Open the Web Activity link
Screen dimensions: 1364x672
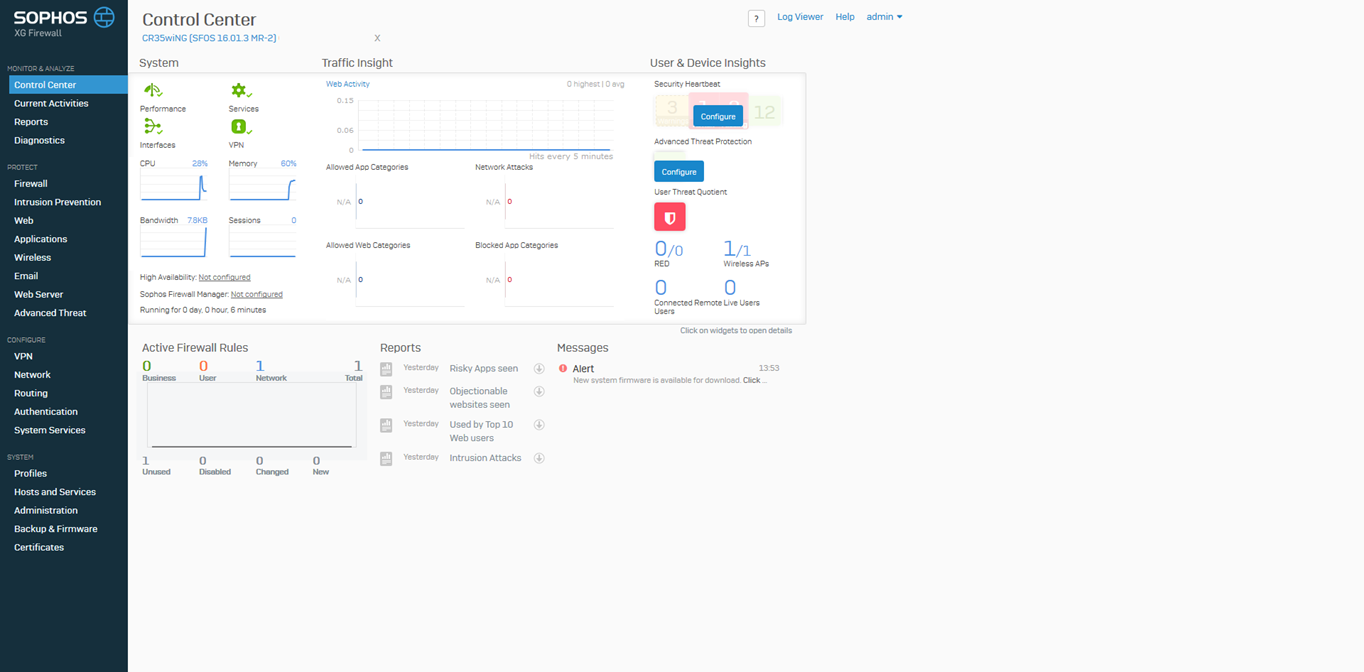[348, 84]
